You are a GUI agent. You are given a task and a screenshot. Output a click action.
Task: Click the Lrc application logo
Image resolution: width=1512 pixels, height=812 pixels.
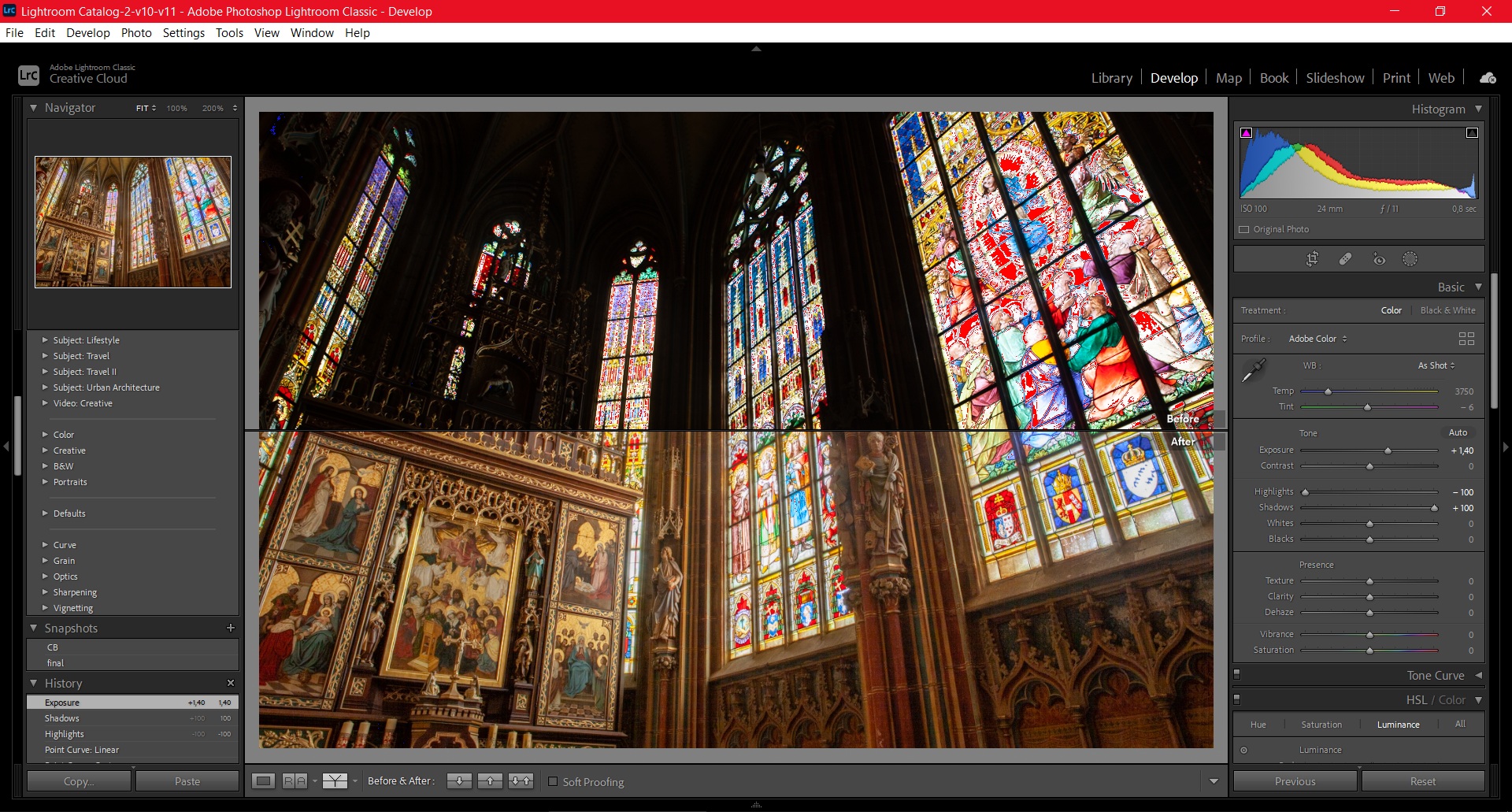tap(28, 76)
